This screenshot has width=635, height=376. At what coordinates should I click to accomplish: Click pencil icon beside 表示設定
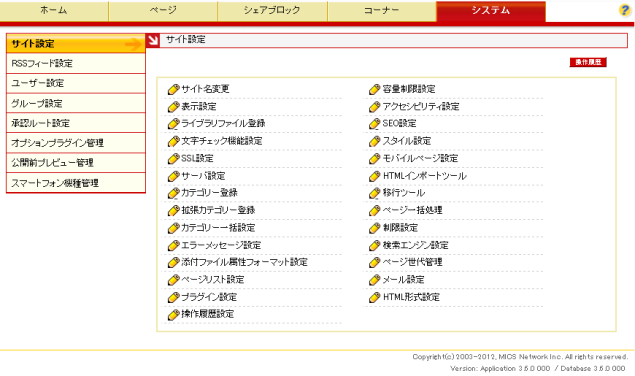(x=173, y=107)
